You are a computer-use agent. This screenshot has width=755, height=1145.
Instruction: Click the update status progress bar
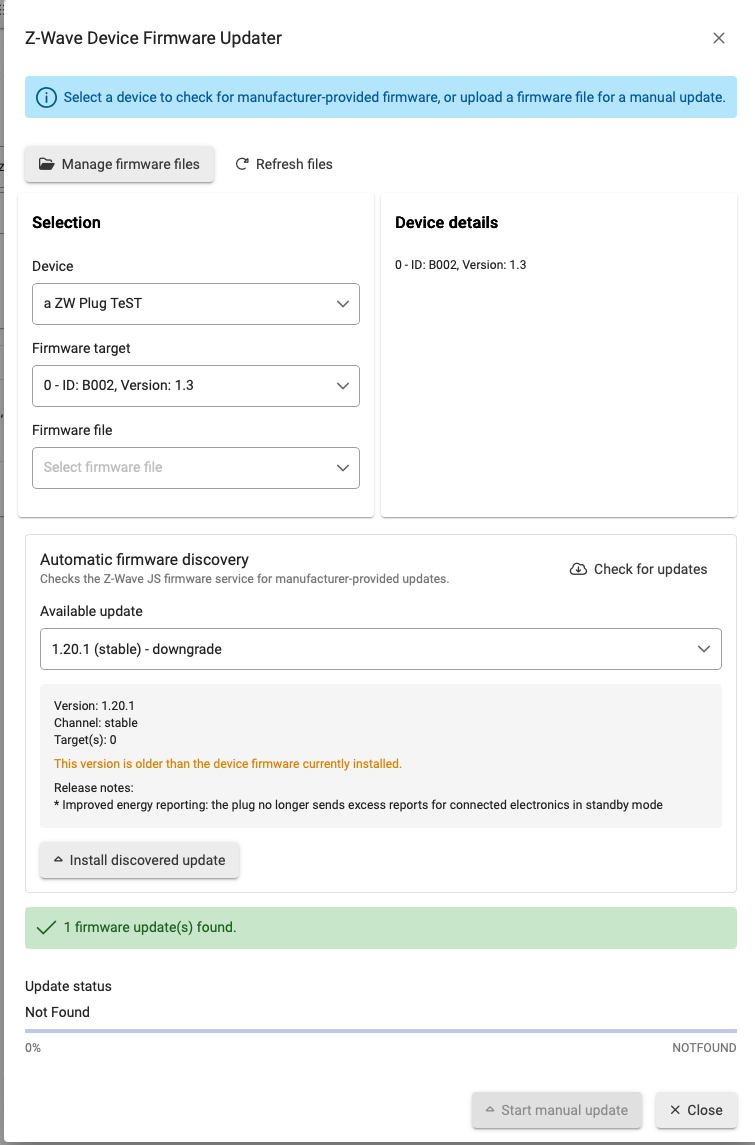(380, 1031)
